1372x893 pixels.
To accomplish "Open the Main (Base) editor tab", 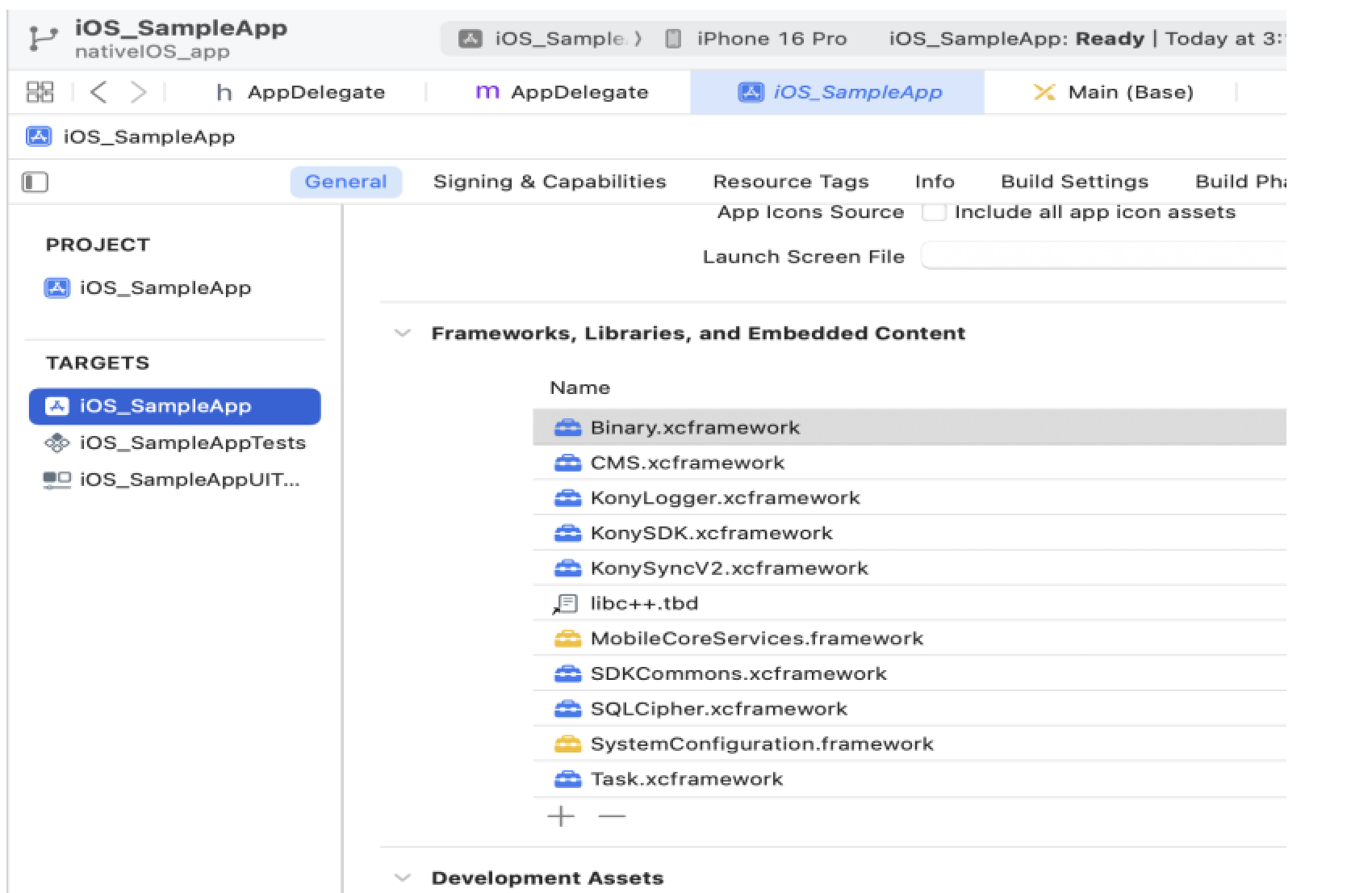I will point(1113,92).
